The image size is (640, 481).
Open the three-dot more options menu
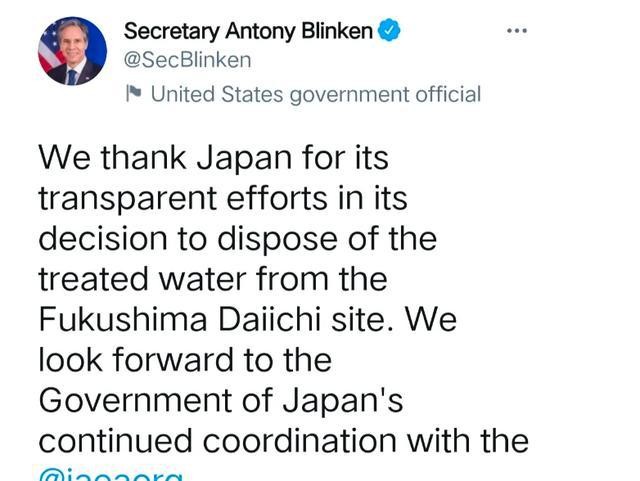coord(516,31)
